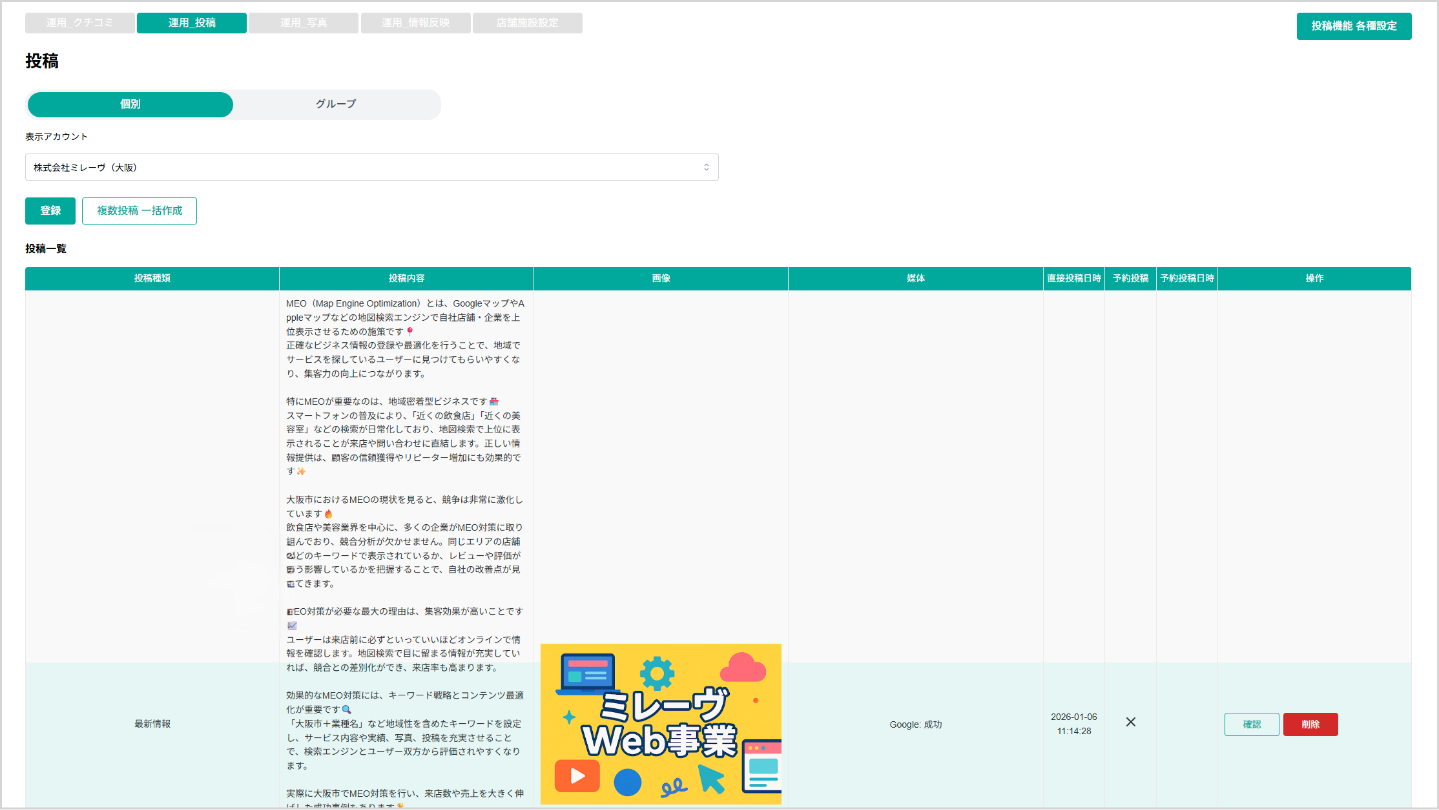Screen dimensions: 1439x810
Task: Click the 2026-01-06 11:14:28 timestamp
Action: tap(1073, 723)
